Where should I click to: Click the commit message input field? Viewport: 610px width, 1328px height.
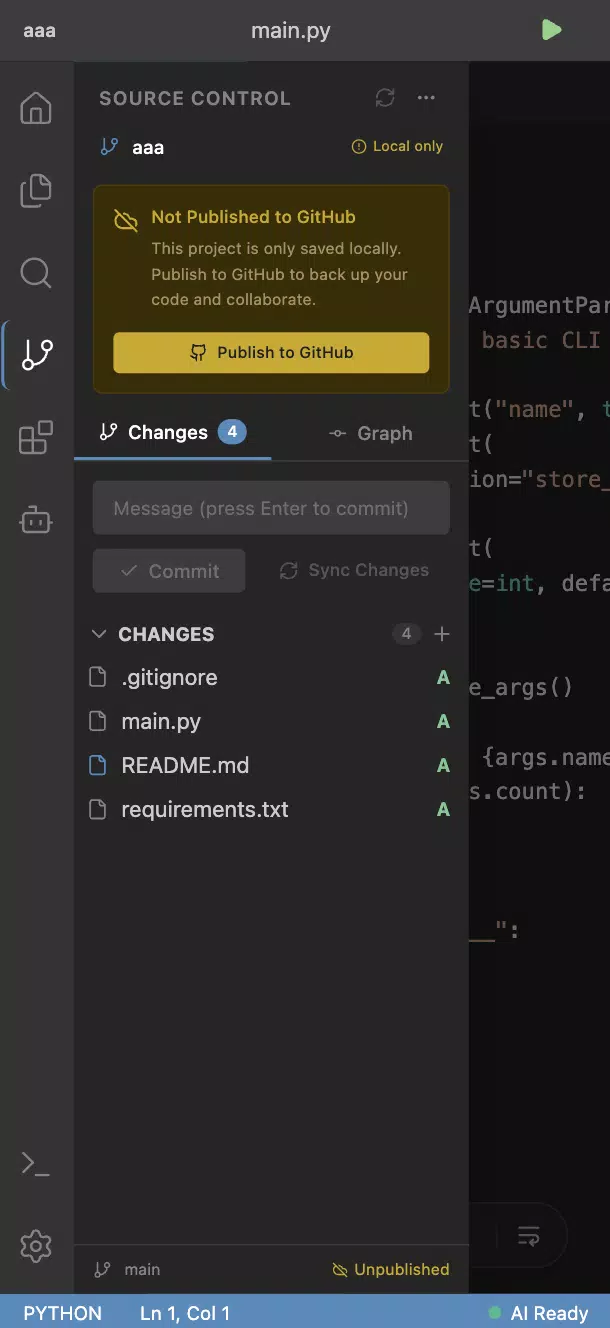271,508
